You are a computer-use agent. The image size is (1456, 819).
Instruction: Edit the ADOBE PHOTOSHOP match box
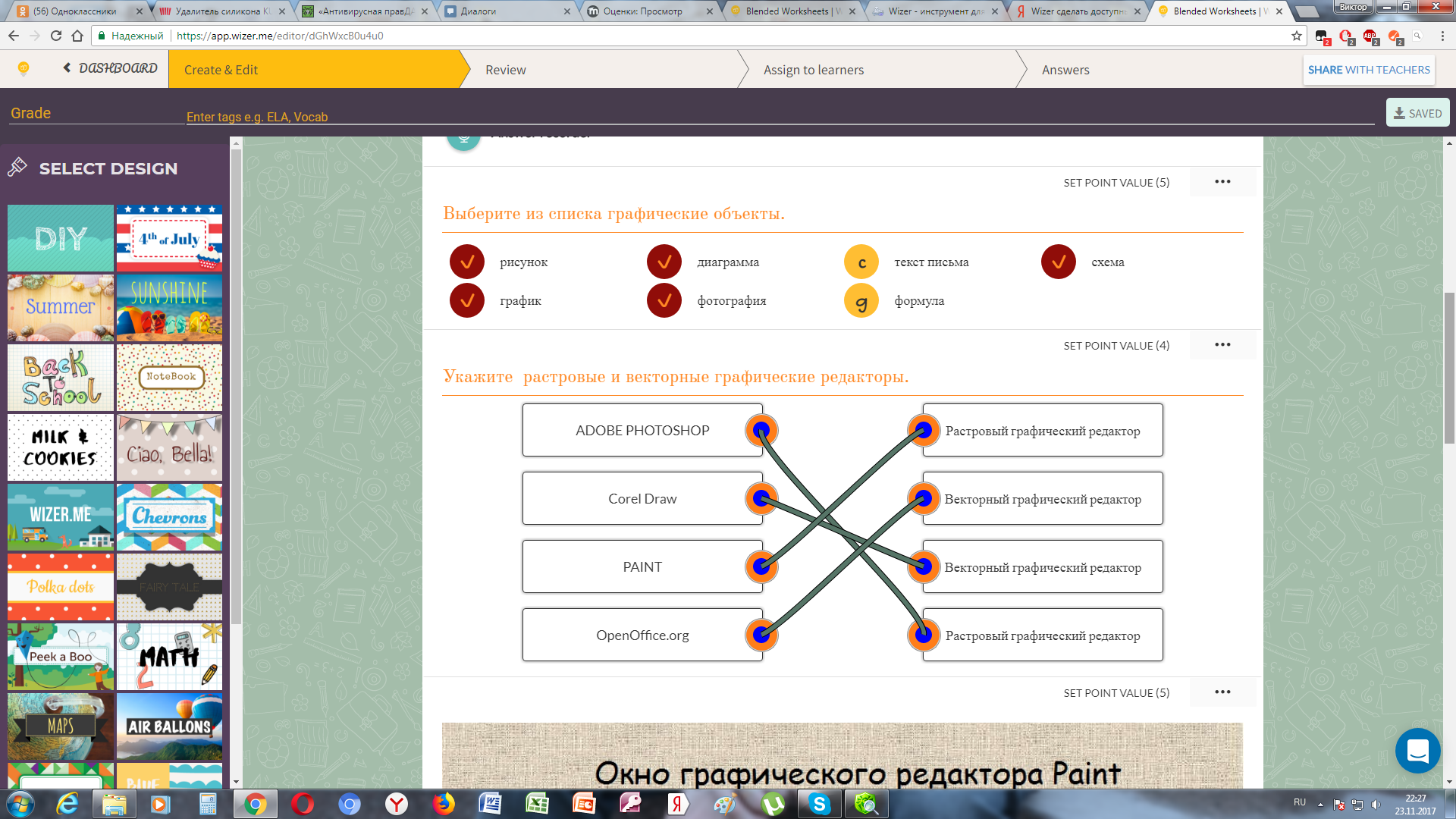coord(642,430)
